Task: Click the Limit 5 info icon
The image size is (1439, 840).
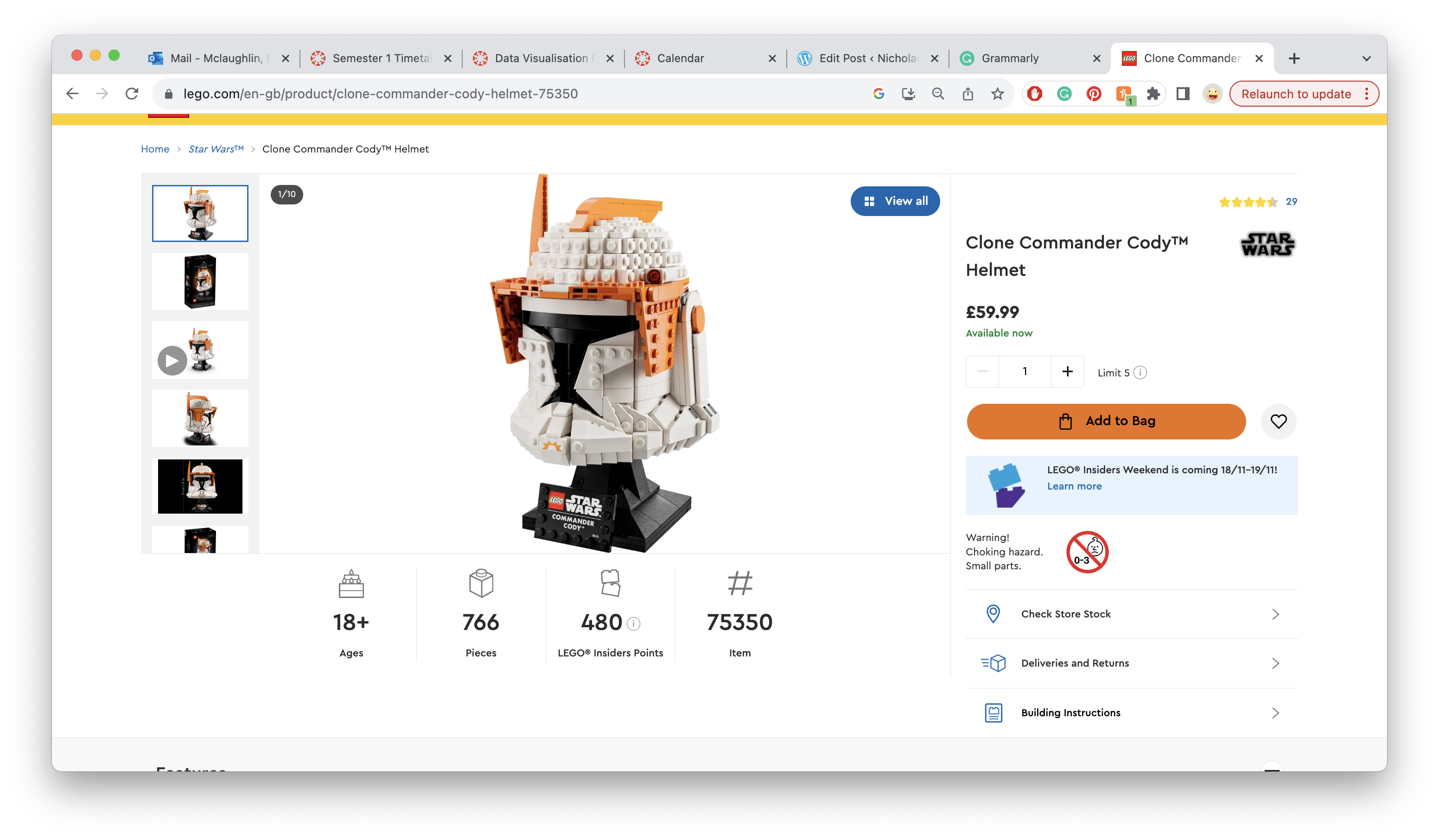Action: [x=1140, y=372]
